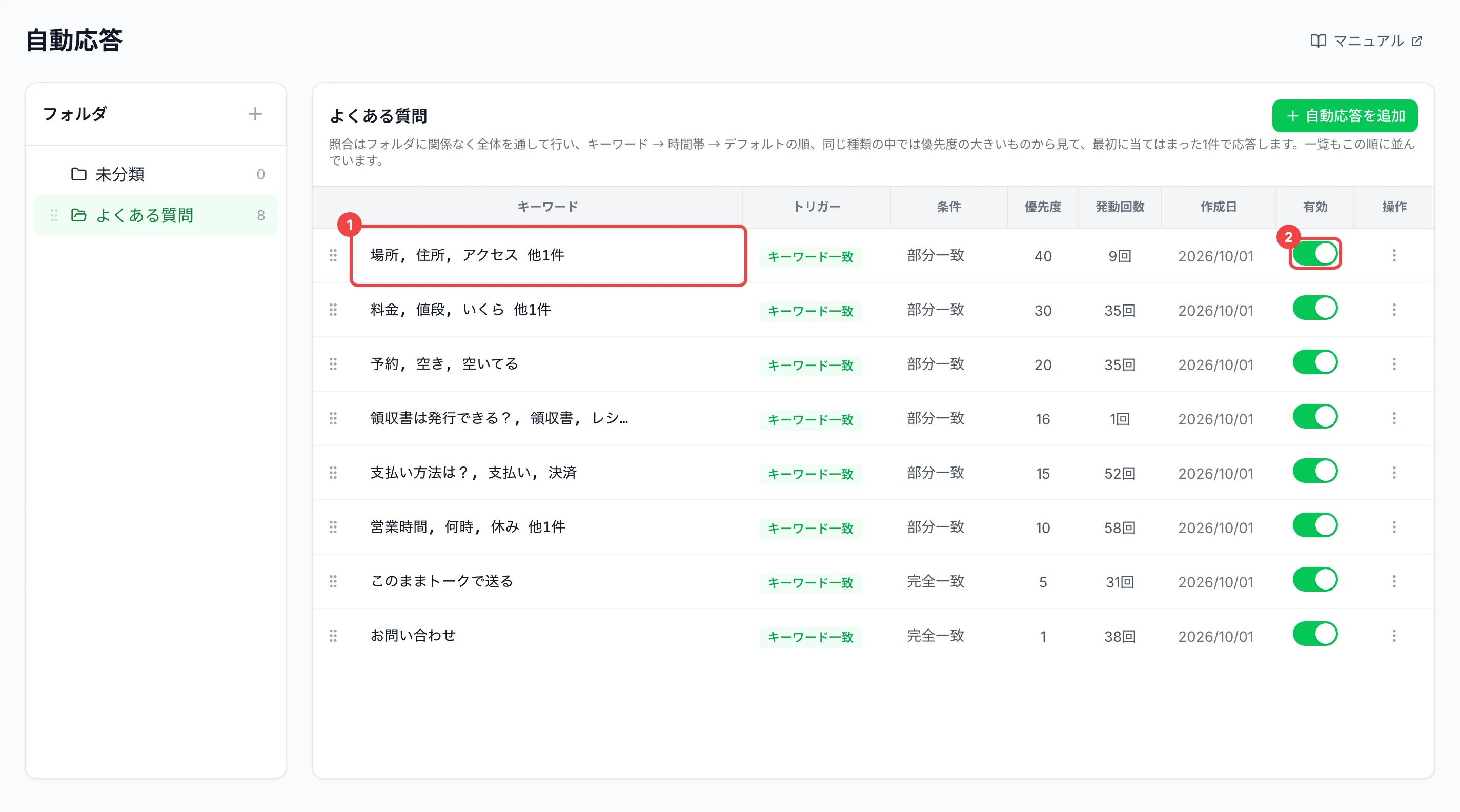The image size is (1460, 812).
Task: Click キーワード一致 badge in 営業時間 row
Action: point(810,528)
